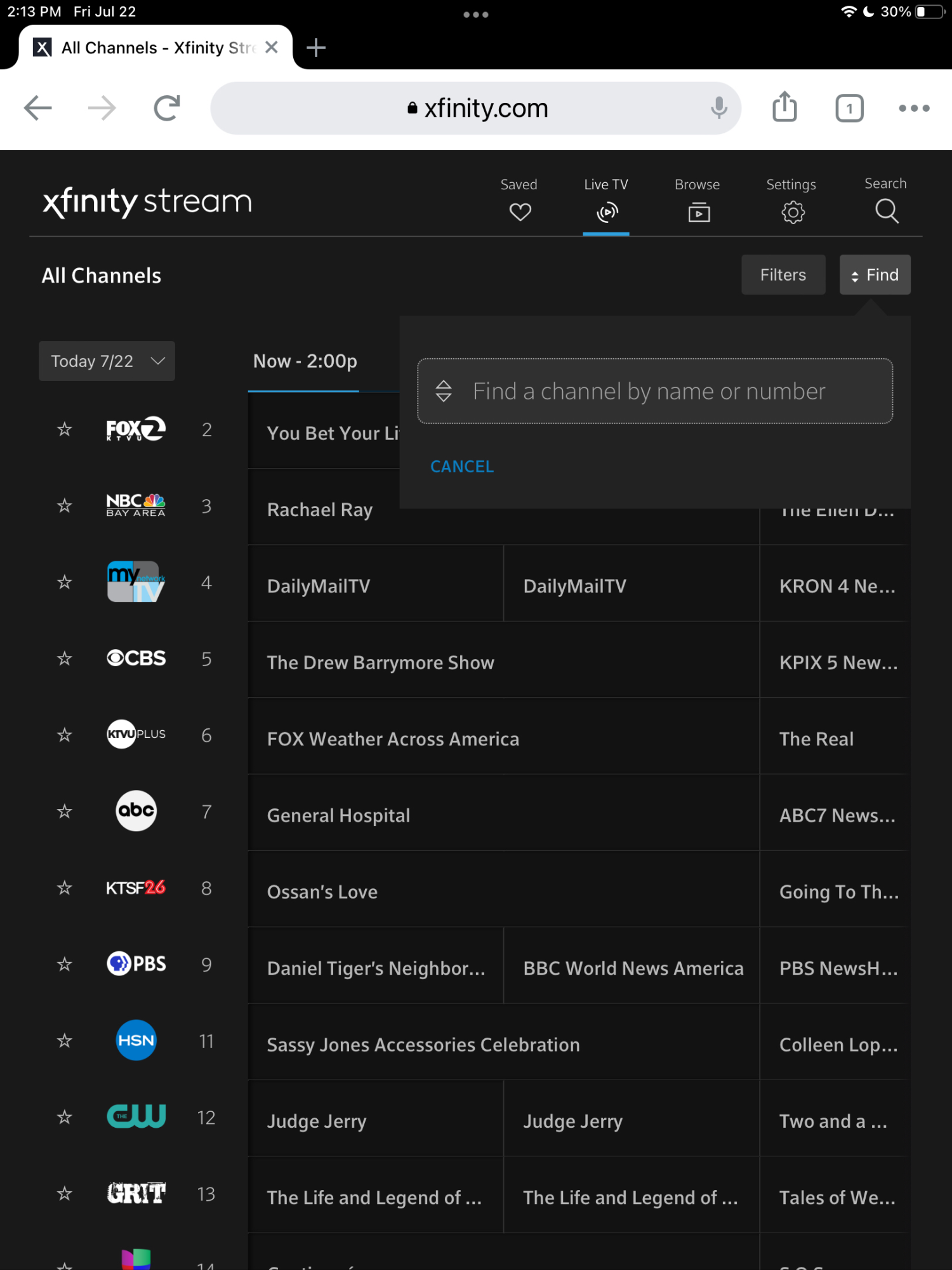Image resolution: width=952 pixels, height=1270 pixels.
Task: Select the first DailyMailTV listing
Action: [375, 584]
